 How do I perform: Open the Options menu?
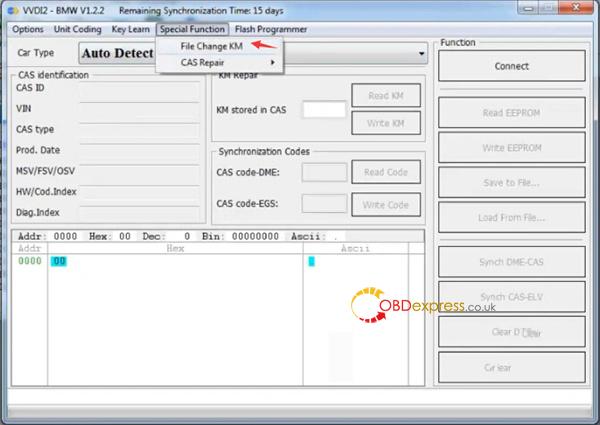pyautogui.click(x=28, y=29)
